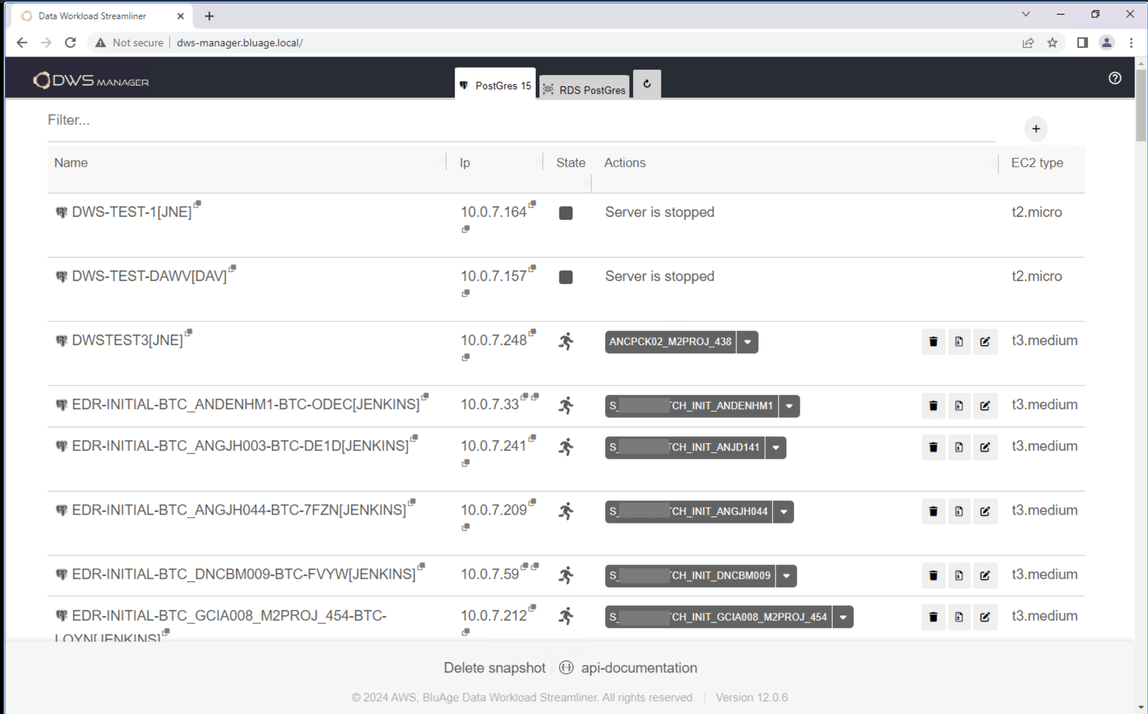Click the info icon beside api-documentation

tap(566, 667)
